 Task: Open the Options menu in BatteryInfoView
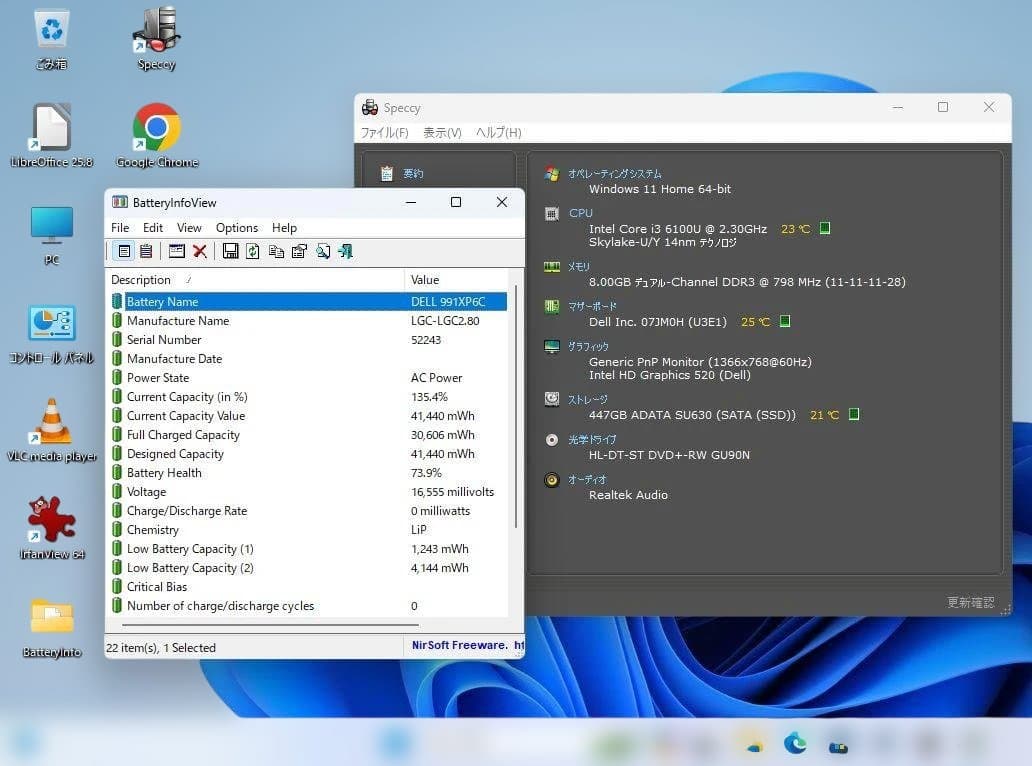[x=236, y=227]
